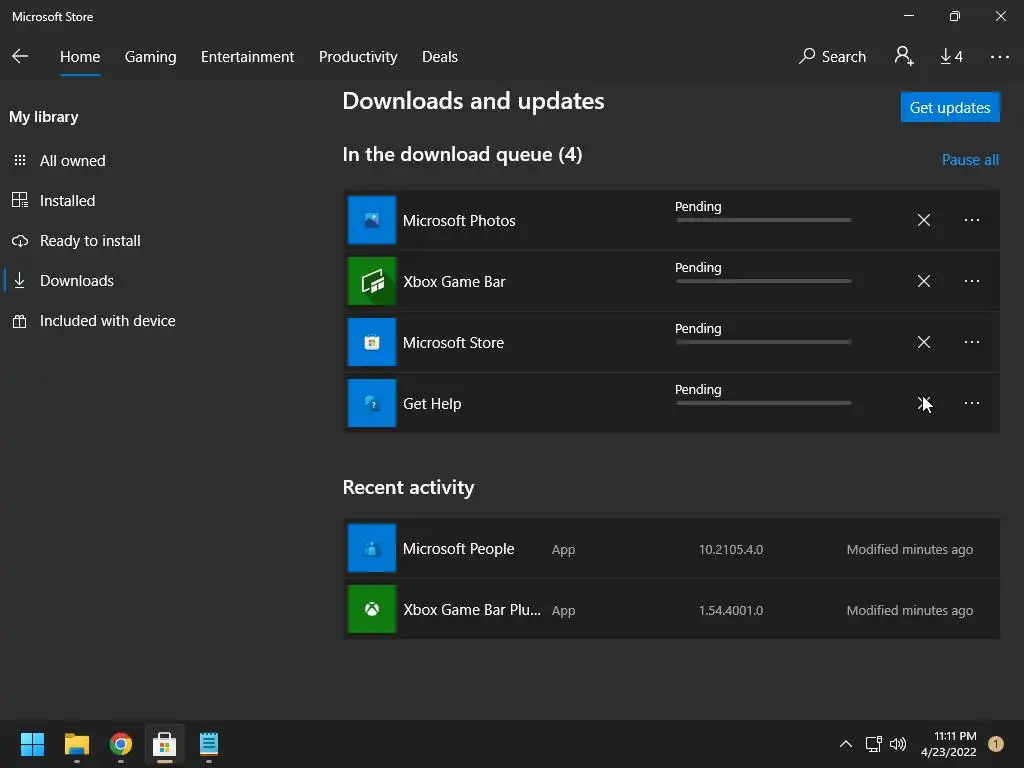
Task: Click the Xbox Game Bar Plugin icon
Action: pyautogui.click(x=372, y=609)
